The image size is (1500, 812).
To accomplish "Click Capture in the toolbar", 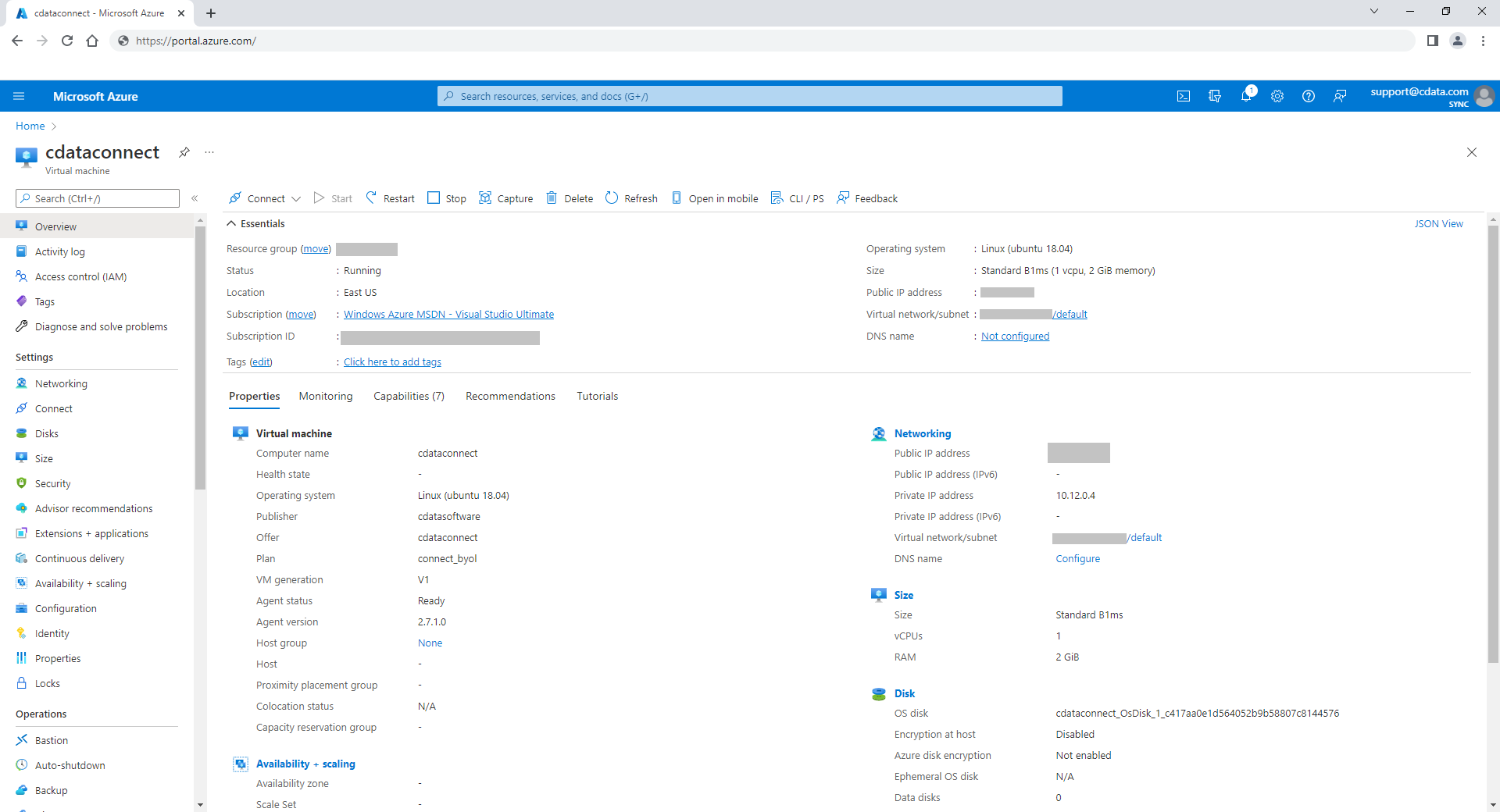I will (x=506, y=198).
